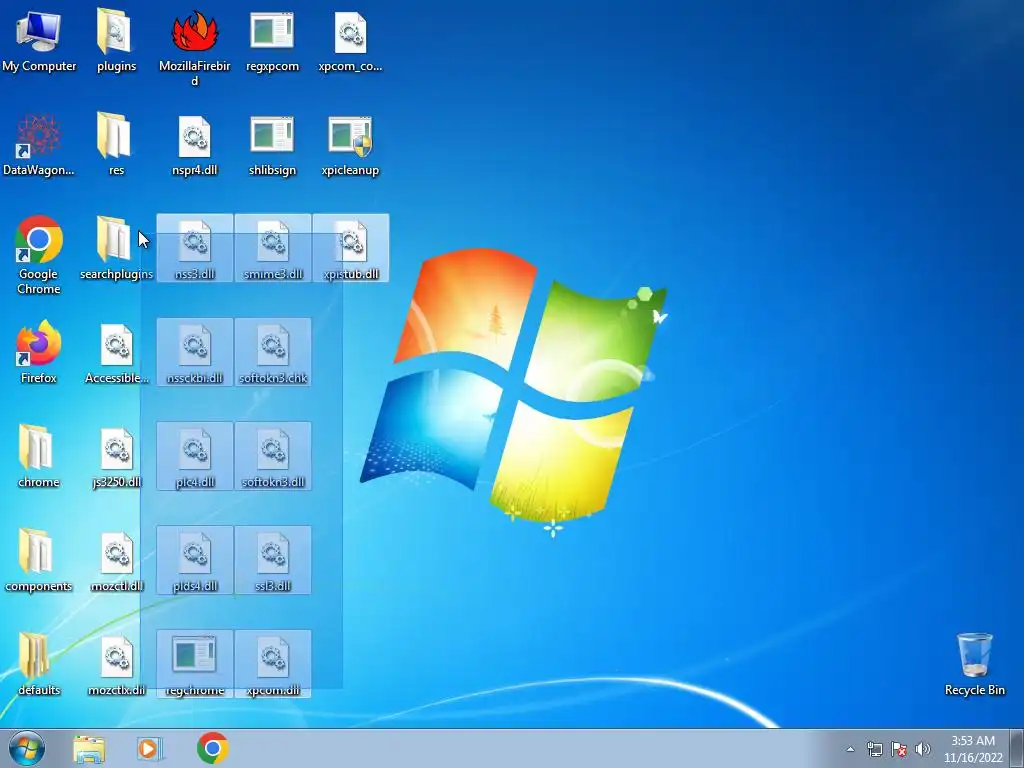Select the plc4.dll file icon
The height and width of the screenshot is (768, 1024).
[195, 455]
